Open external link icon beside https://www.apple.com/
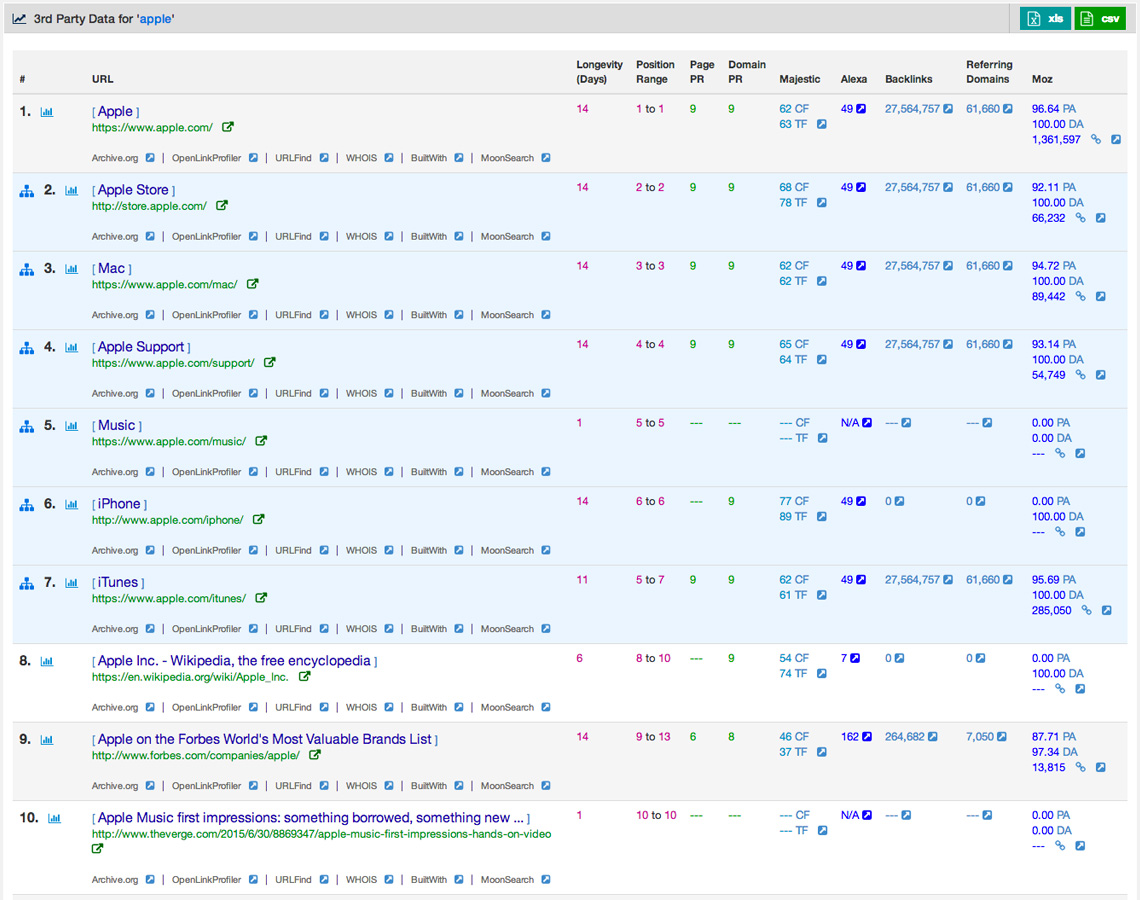1140x900 pixels. (228, 127)
